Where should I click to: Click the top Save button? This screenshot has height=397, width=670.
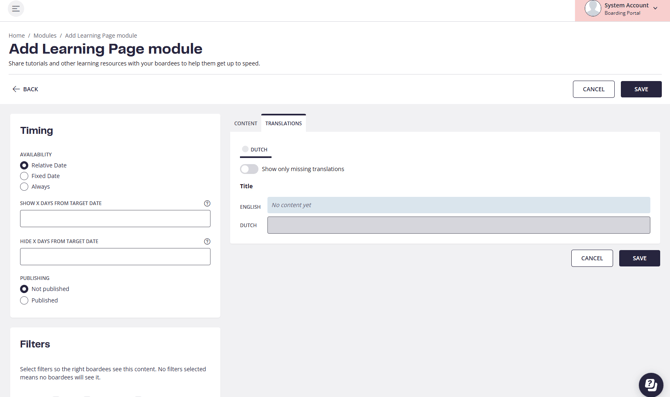click(x=641, y=89)
